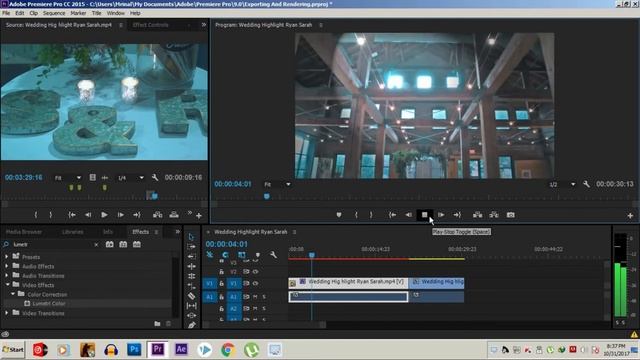Switch to the Effect Controls tab

pyautogui.click(x=151, y=25)
